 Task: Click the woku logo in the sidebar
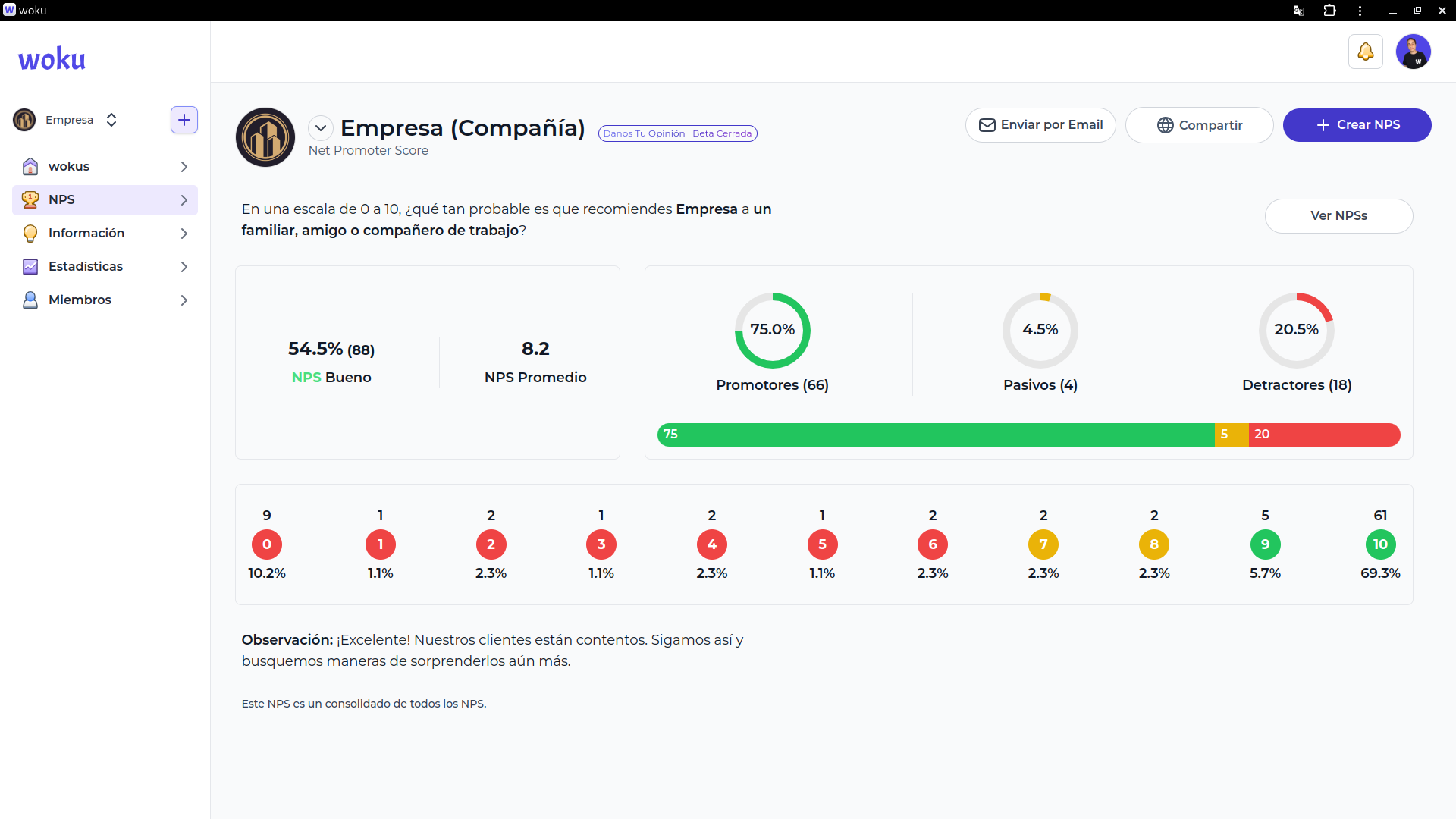pyautogui.click(x=51, y=58)
